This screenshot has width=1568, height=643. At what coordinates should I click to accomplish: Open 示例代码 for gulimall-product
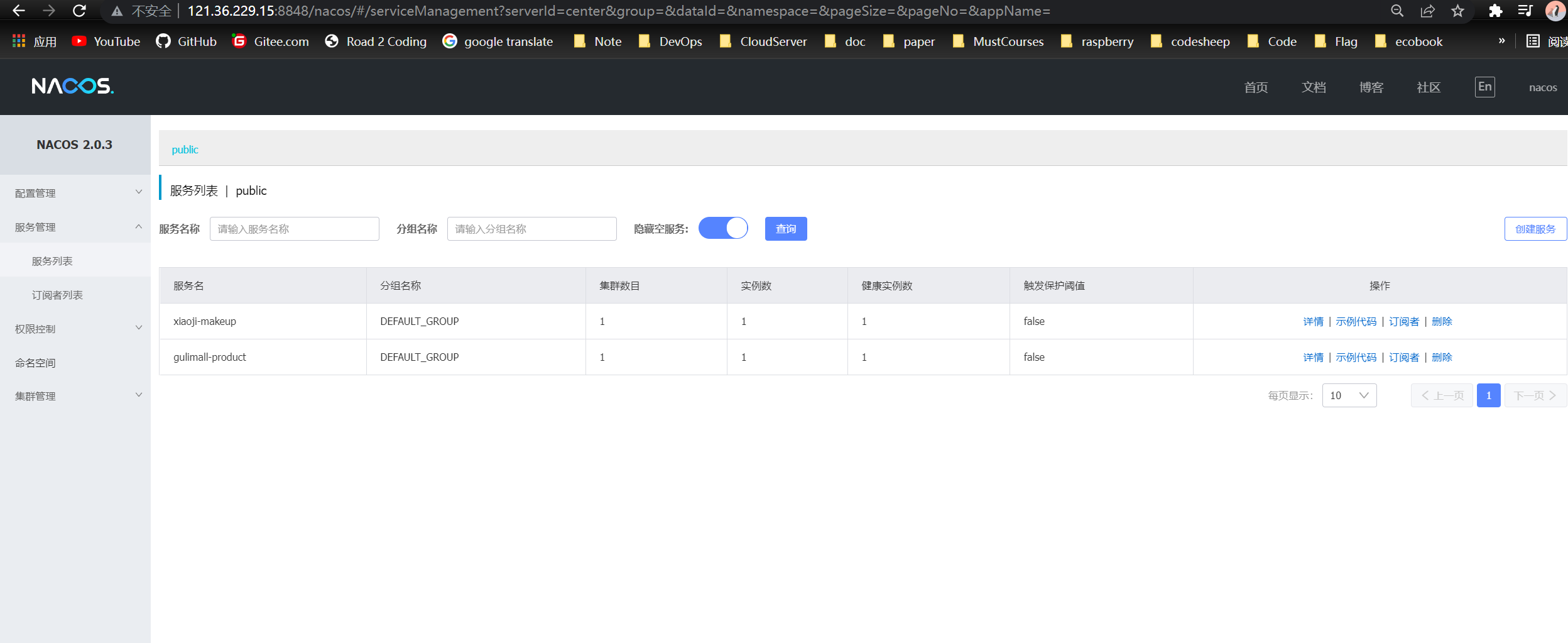(x=1356, y=357)
